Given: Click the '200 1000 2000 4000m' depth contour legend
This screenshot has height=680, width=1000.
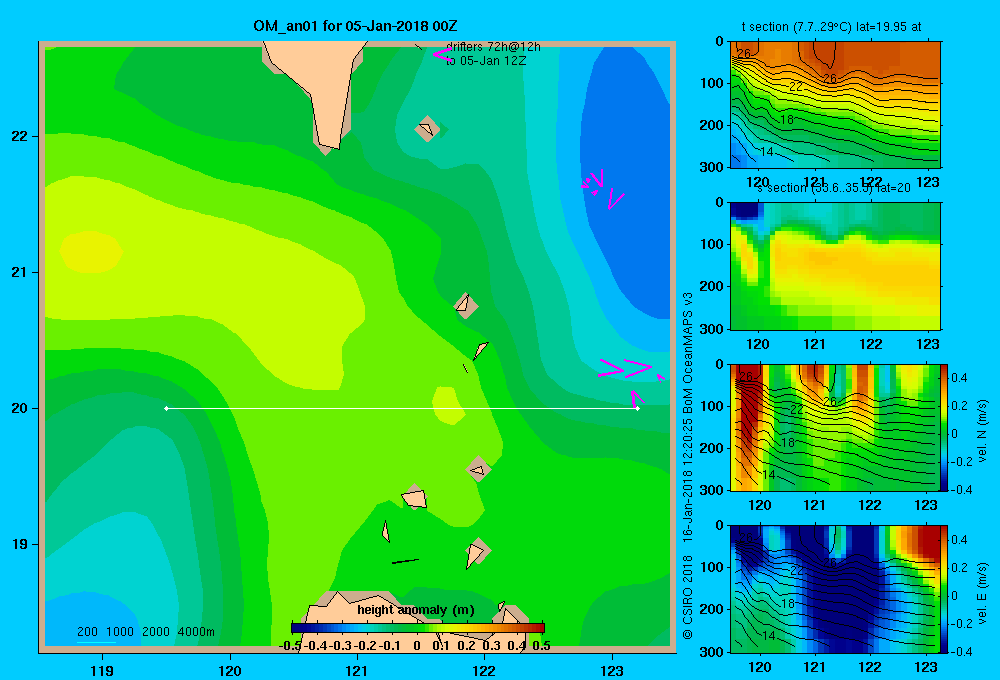Looking at the screenshot, I should [145, 632].
